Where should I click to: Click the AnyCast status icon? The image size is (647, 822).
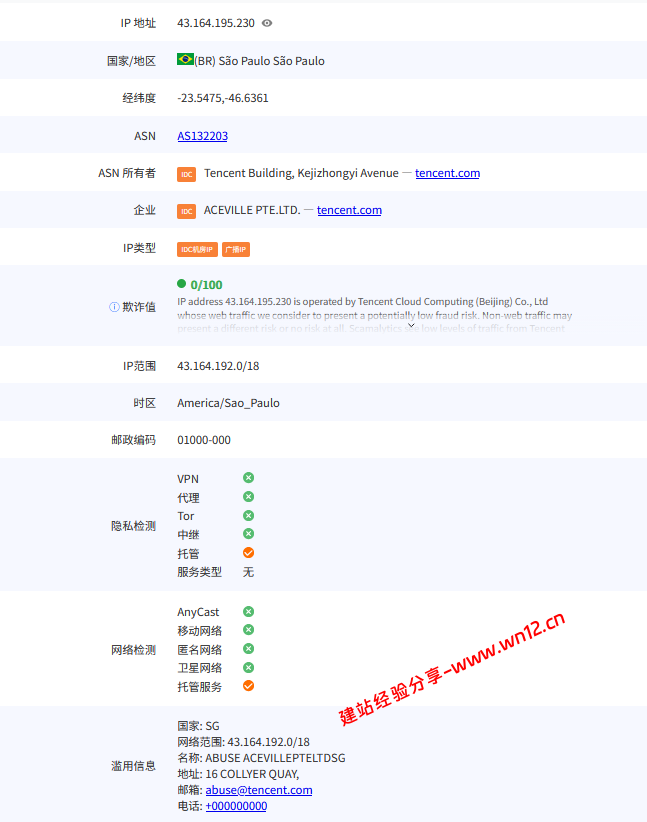249,612
